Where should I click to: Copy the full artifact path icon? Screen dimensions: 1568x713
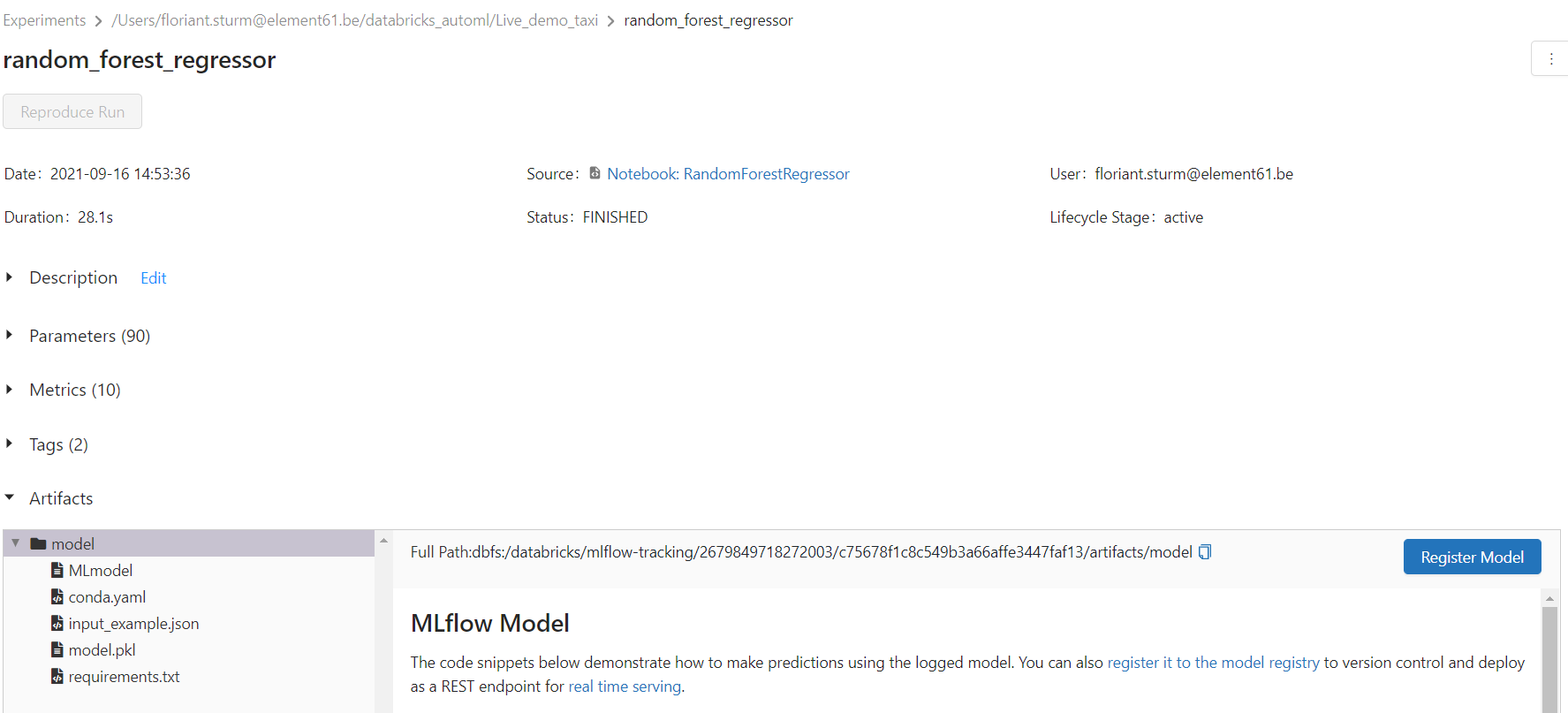point(1204,552)
